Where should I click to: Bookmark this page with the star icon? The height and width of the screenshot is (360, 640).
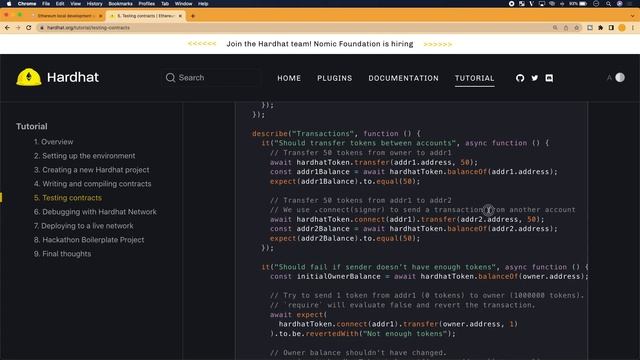click(576, 28)
